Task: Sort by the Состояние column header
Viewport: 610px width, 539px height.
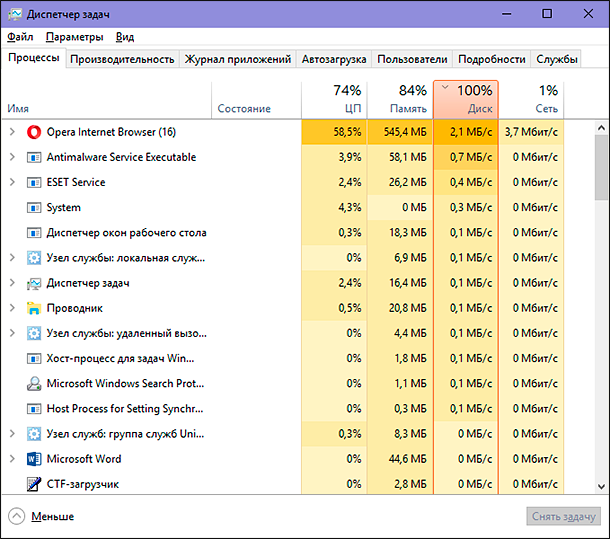Action: tap(256, 100)
